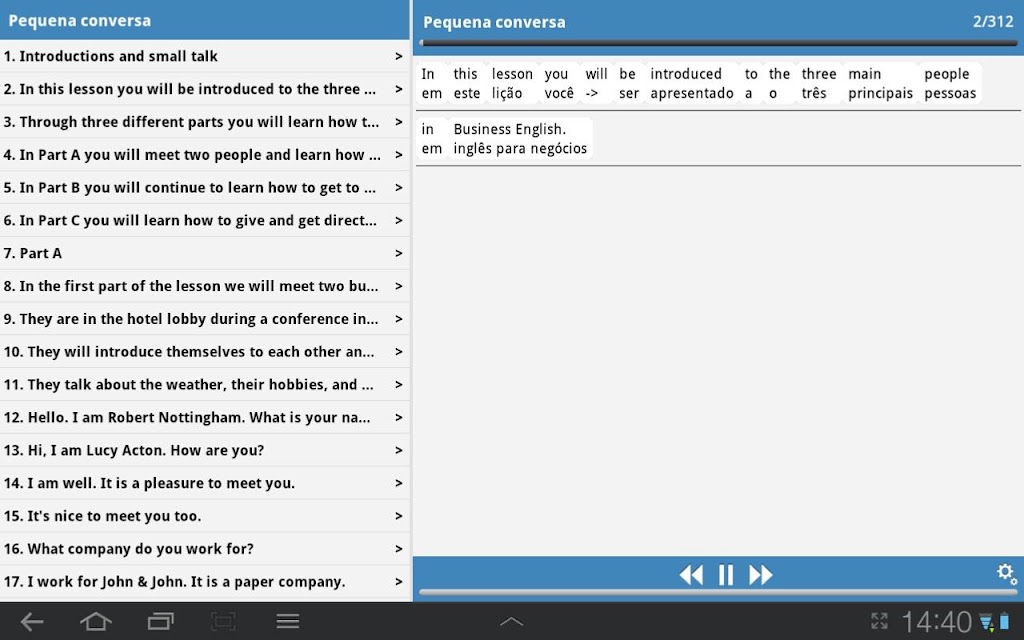Open the recent apps switcher
The image size is (1024, 640).
[x=160, y=622]
